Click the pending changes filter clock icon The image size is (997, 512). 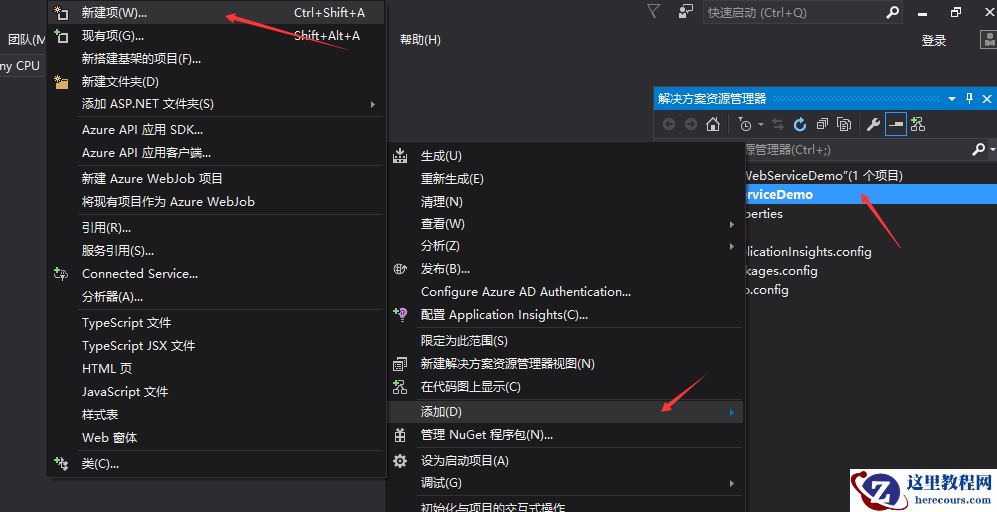click(x=745, y=124)
